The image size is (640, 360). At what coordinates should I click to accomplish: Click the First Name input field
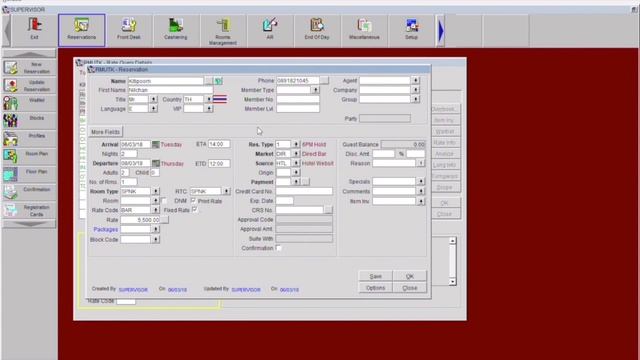(x=170, y=90)
